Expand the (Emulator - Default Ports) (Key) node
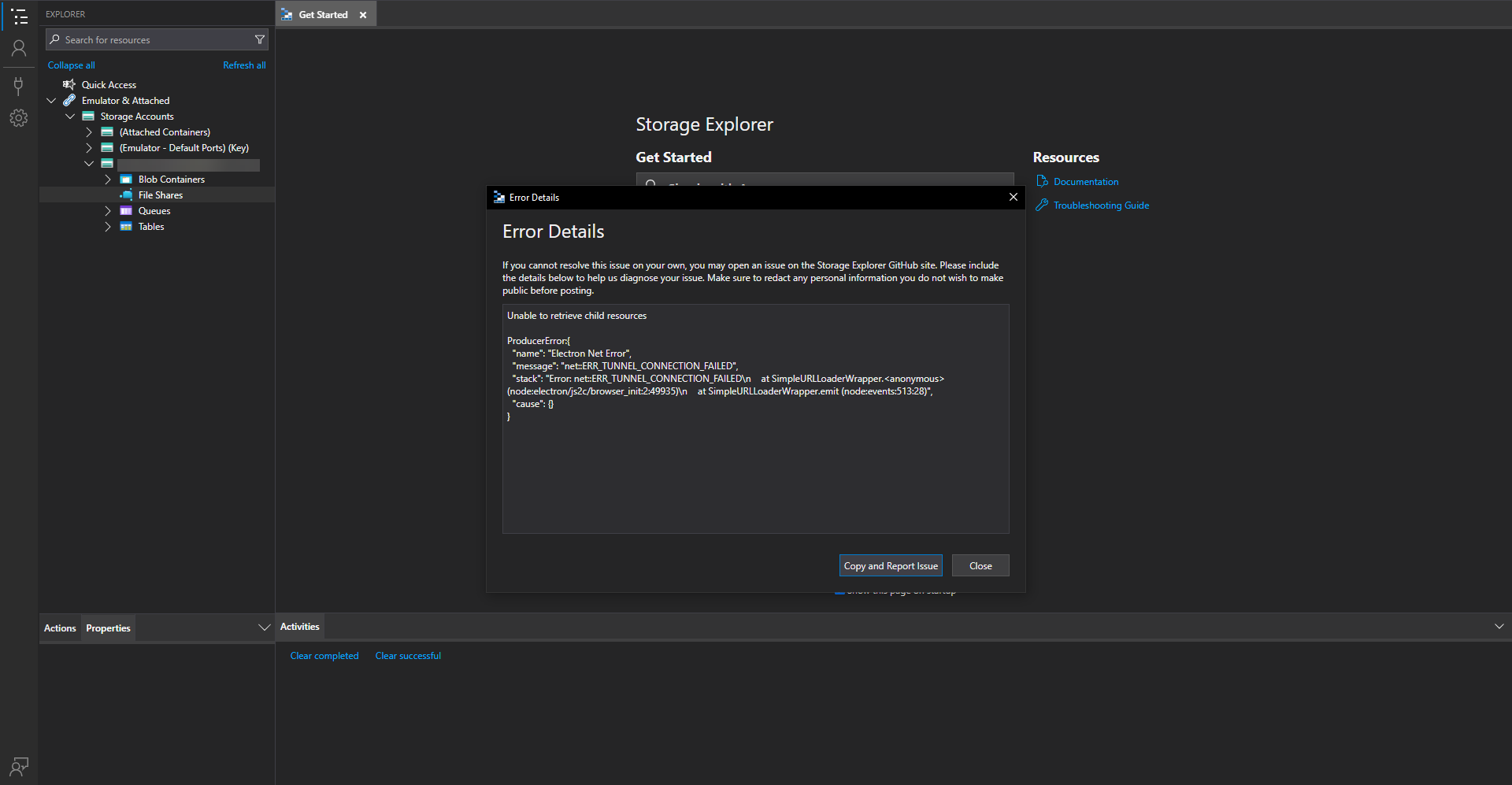 click(x=88, y=147)
